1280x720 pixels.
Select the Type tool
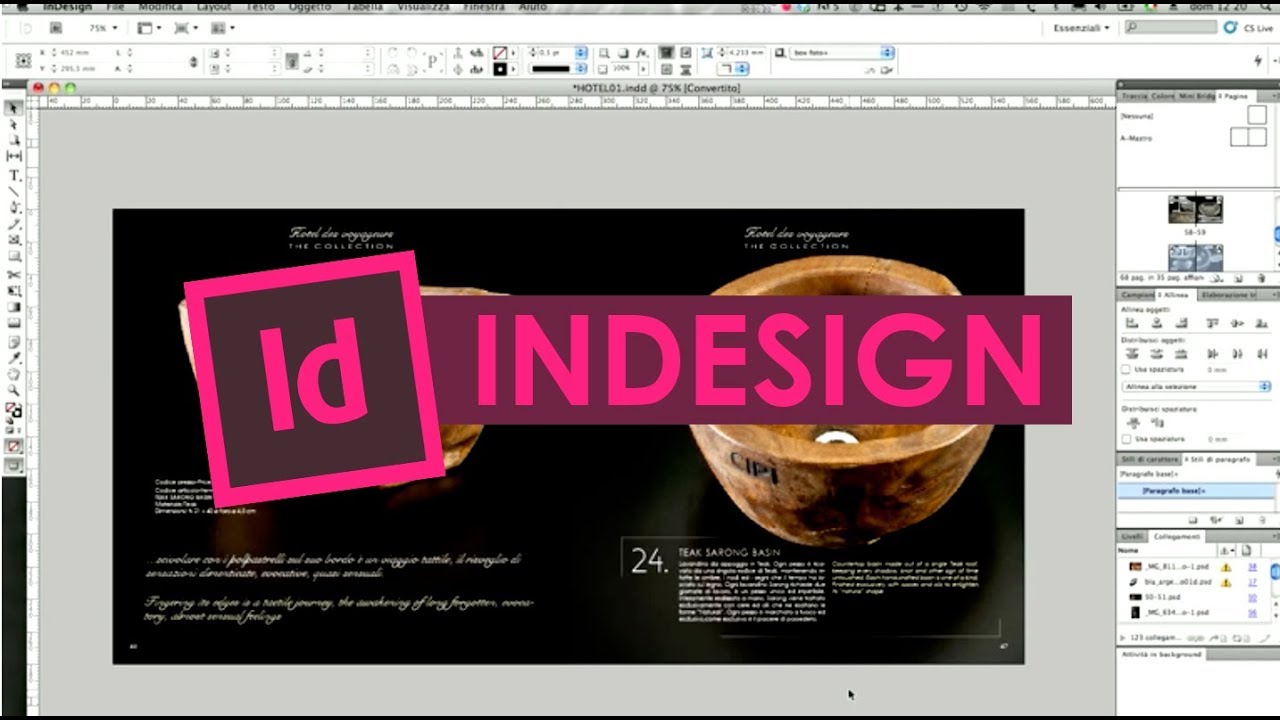click(x=14, y=175)
